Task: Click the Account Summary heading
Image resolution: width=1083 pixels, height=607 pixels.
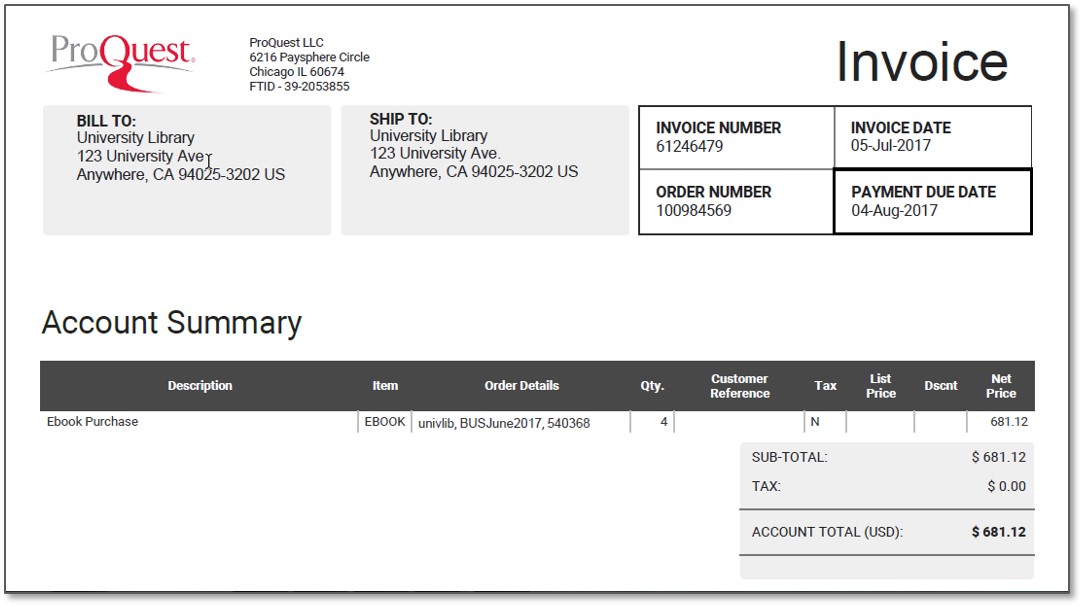Action: point(171,323)
